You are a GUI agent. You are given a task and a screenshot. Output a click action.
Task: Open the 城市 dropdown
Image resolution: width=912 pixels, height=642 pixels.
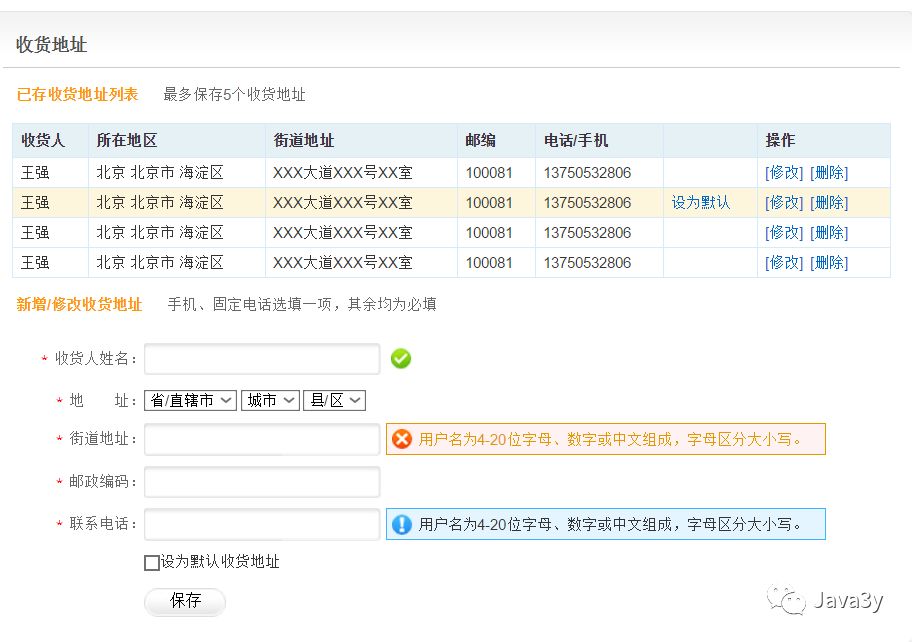click(270, 400)
